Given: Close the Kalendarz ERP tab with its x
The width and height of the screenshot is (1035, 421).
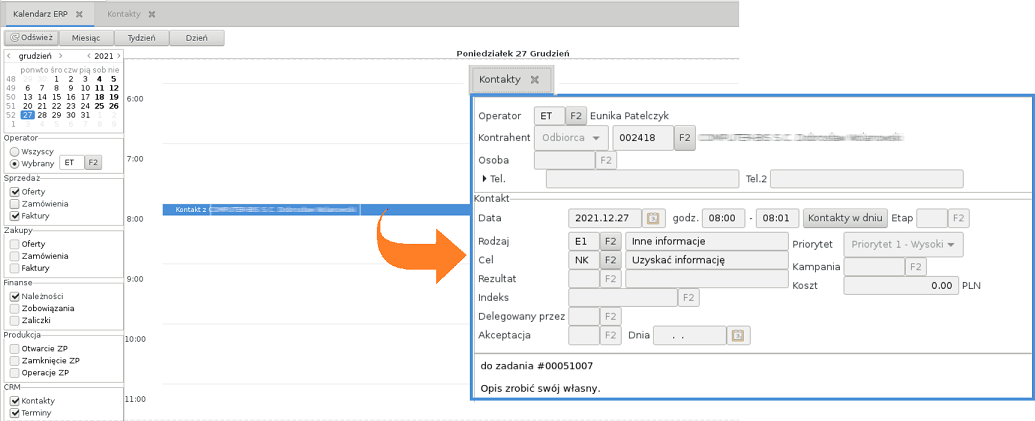Looking at the screenshot, I should (x=79, y=14).
